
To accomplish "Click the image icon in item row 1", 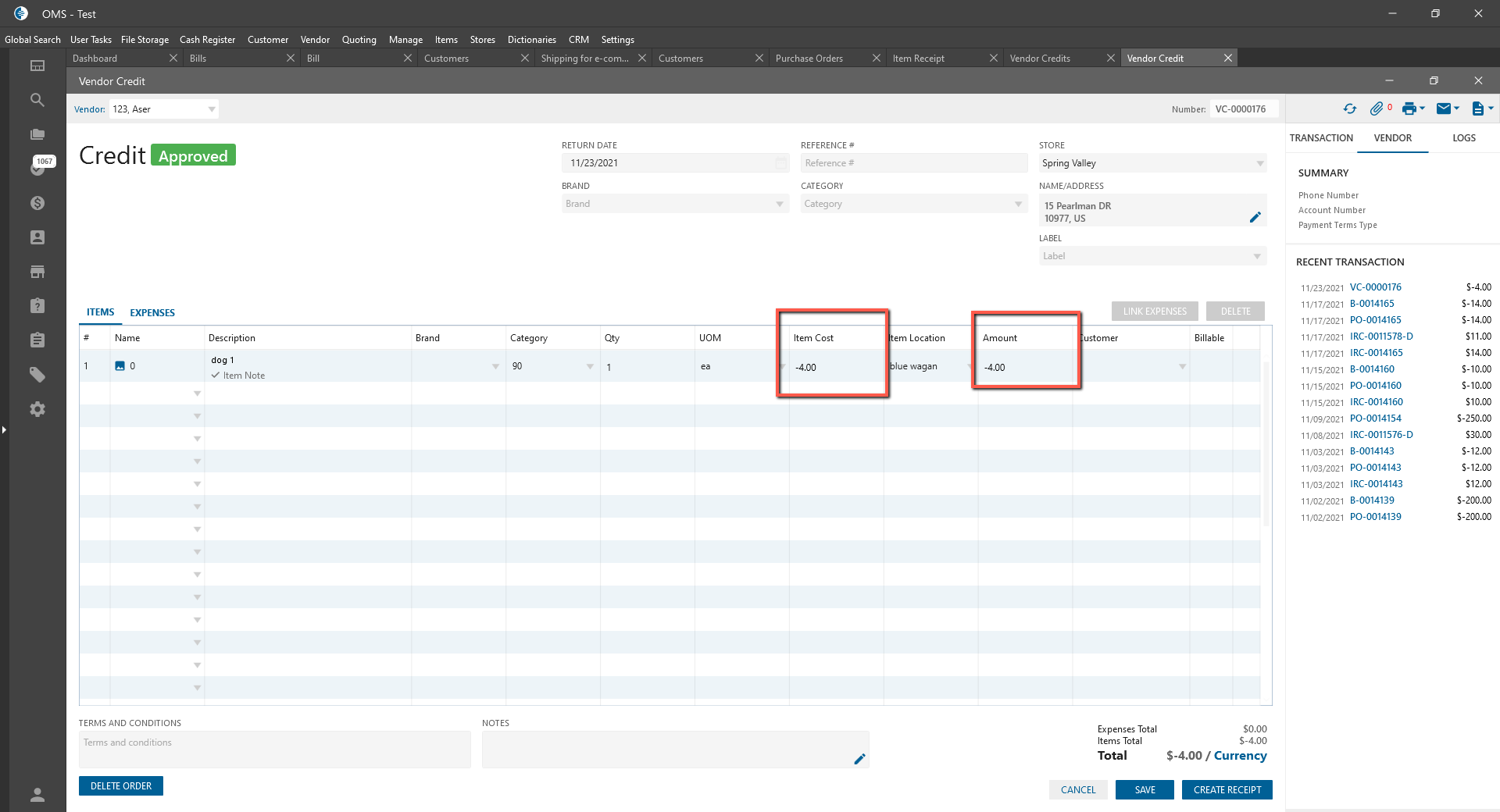I will point(120,365).
